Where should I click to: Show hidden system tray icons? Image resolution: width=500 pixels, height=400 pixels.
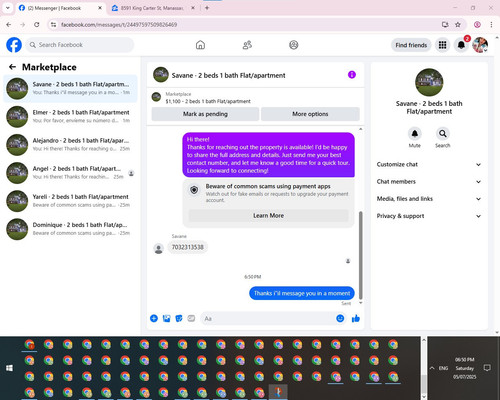click(432, 368)
